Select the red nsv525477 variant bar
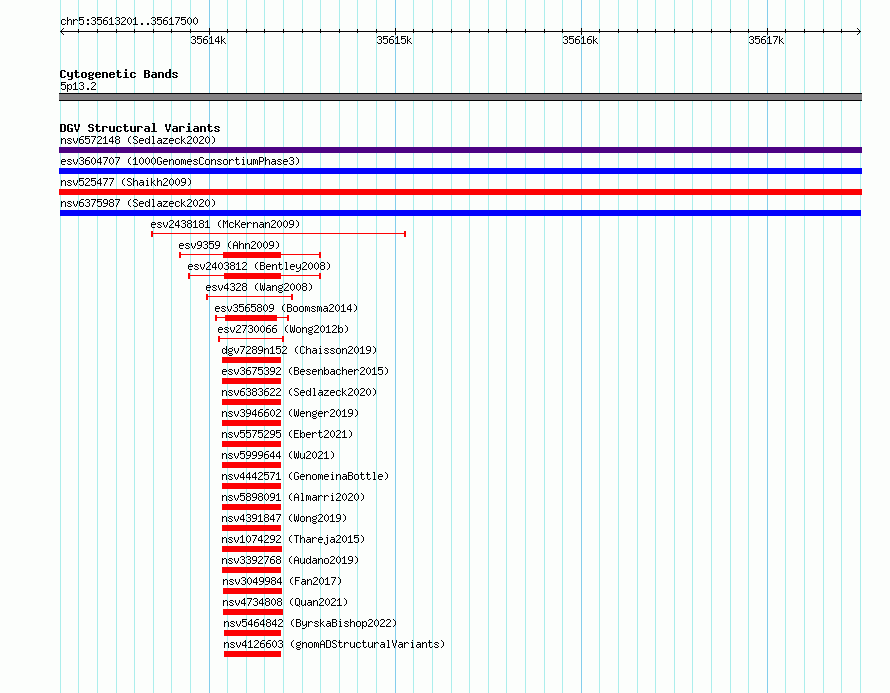Image resolution: width=890 pixels, height=693 pixels. click(x=460, y=192)
